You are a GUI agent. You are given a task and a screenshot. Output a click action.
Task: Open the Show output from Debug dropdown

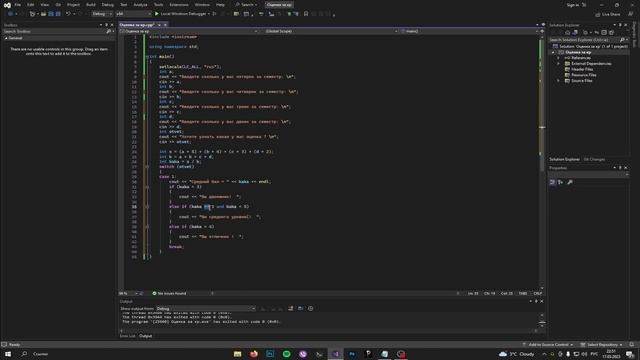pyautogui.click(x=206, y=309)
